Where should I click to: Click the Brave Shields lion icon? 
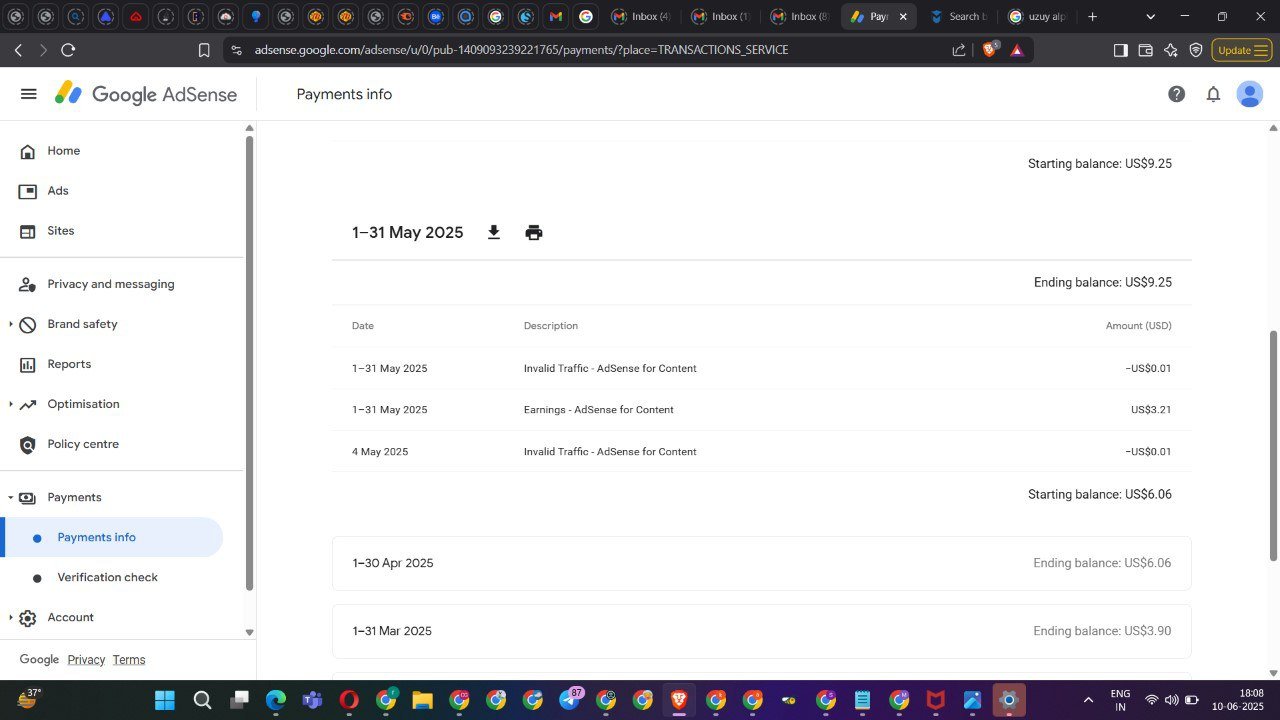990,49
